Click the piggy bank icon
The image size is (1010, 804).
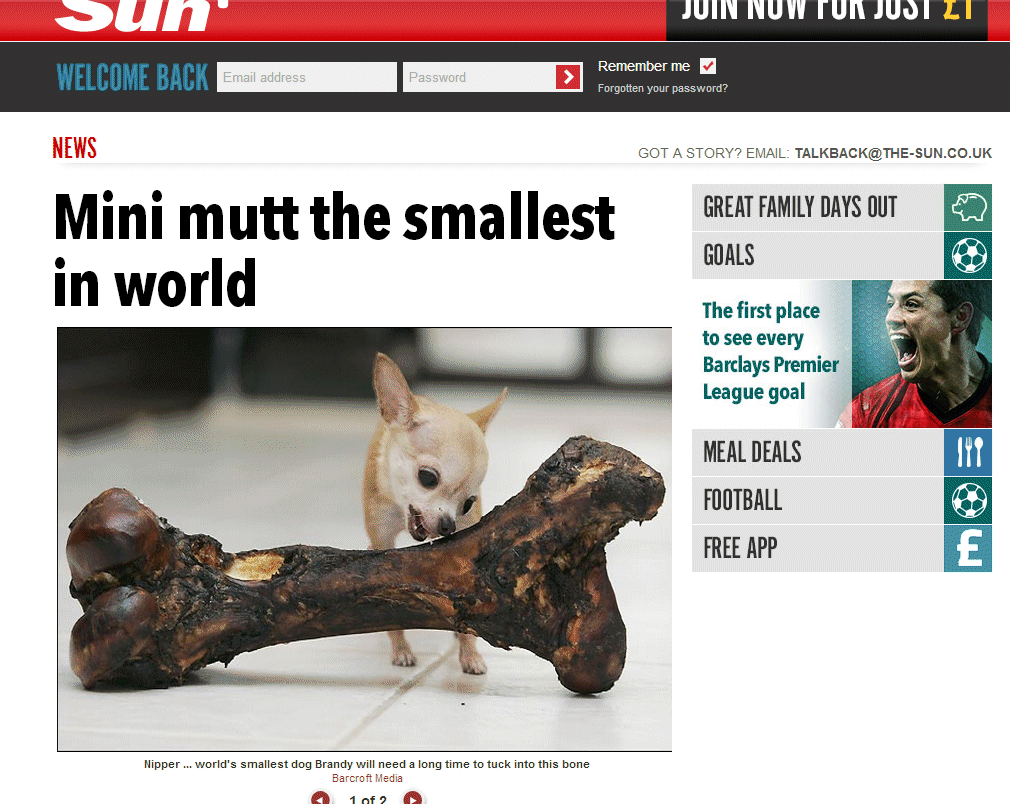tap(968, 207)
